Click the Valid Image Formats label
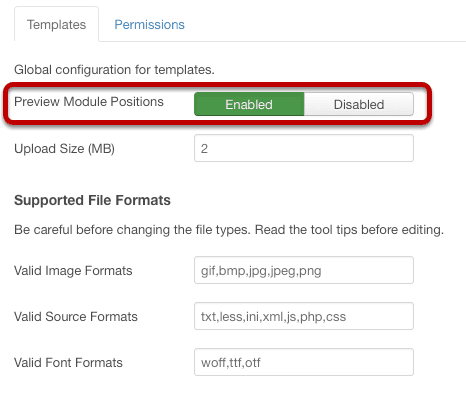This screenshot has height=400, width=466. tap(73, 271)
